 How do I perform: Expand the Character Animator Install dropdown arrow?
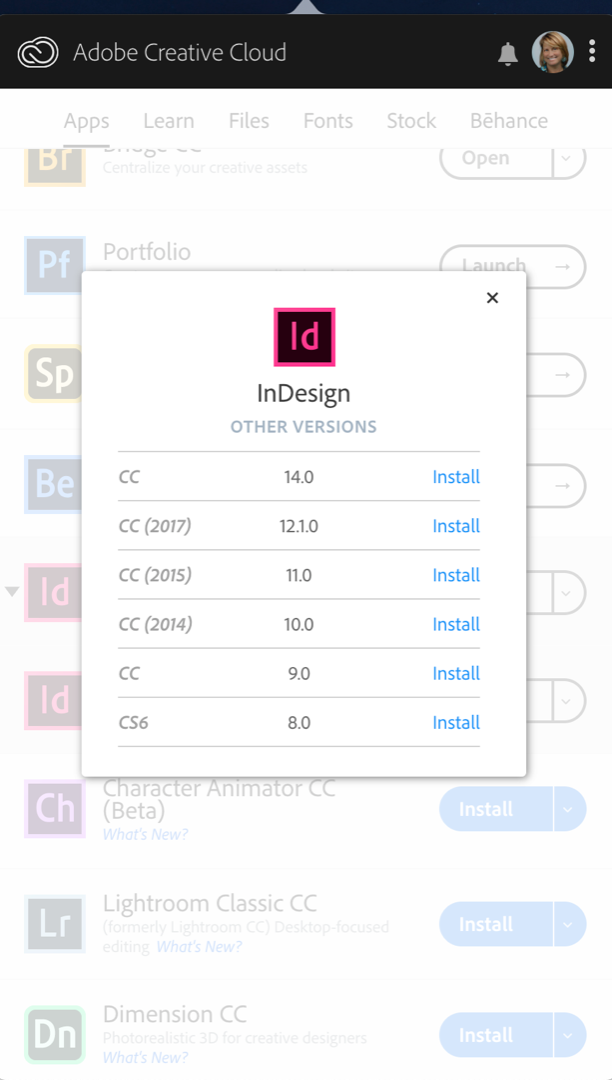coord(569,809)
